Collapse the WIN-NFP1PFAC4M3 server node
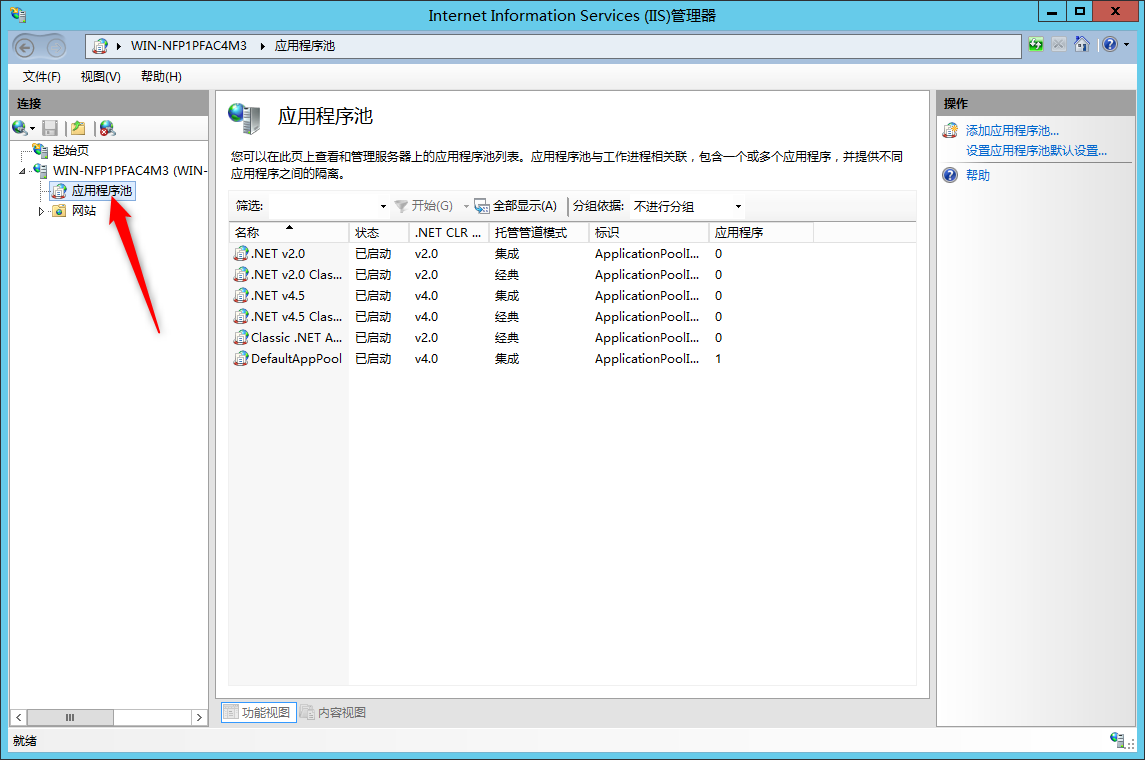The height and width of the screenshot is (760, 1145). point(22,171)
